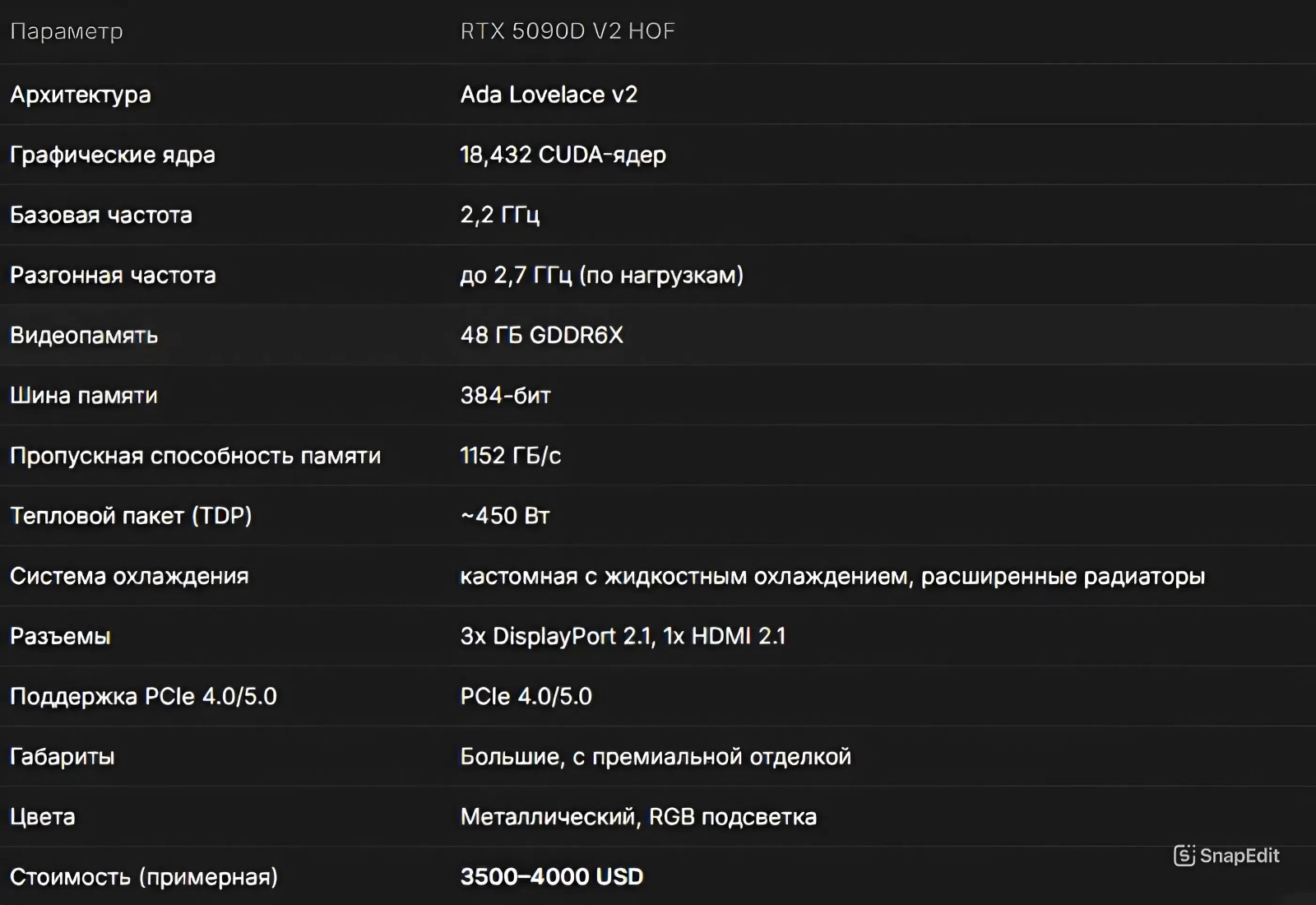1316x905 pixels.
Task: Click the Габариты row label
Action: [x=63, y=756]
